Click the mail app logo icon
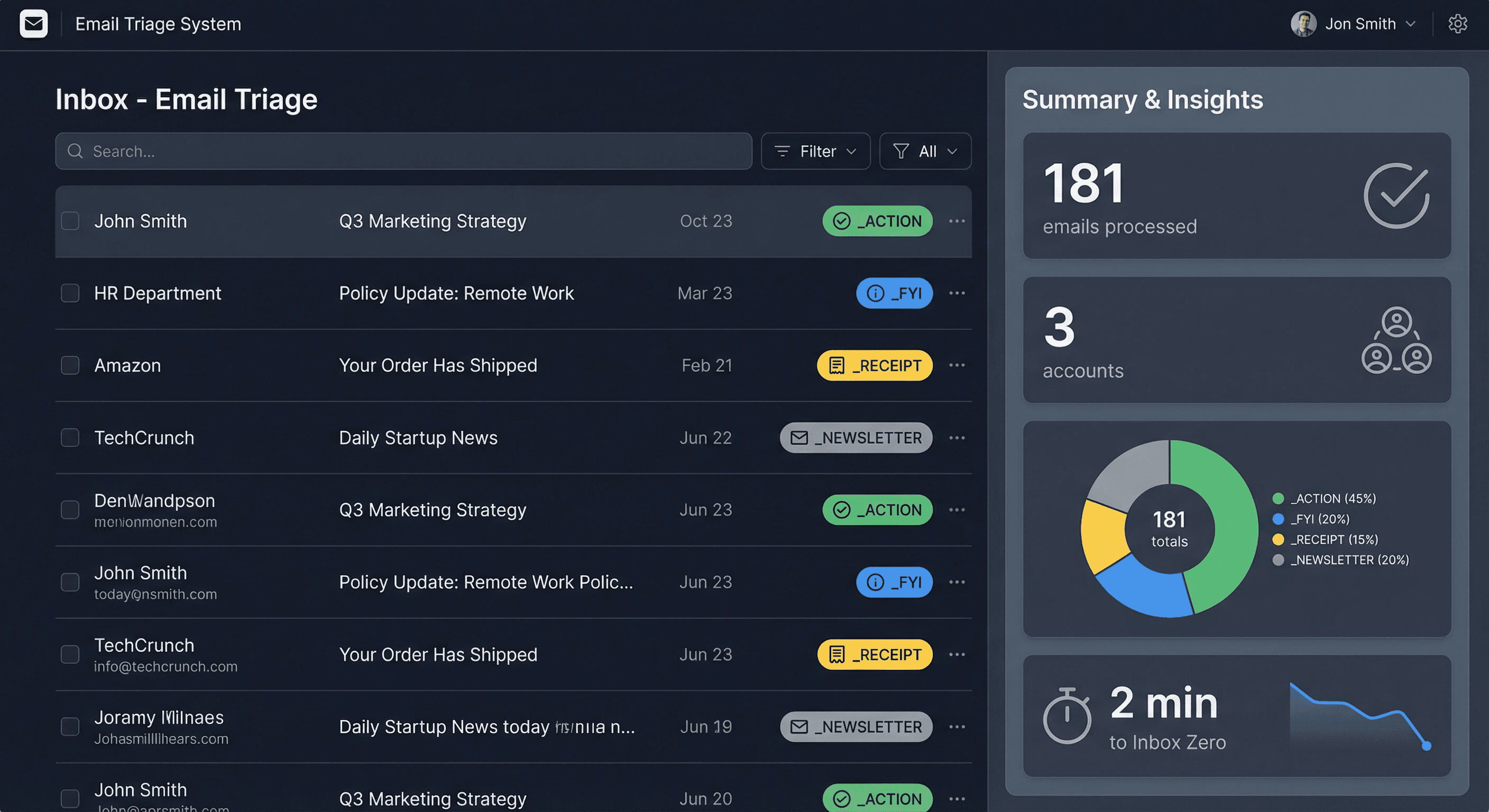The width and height of the screenshot is (1489, 812). (x=33, y=24)
